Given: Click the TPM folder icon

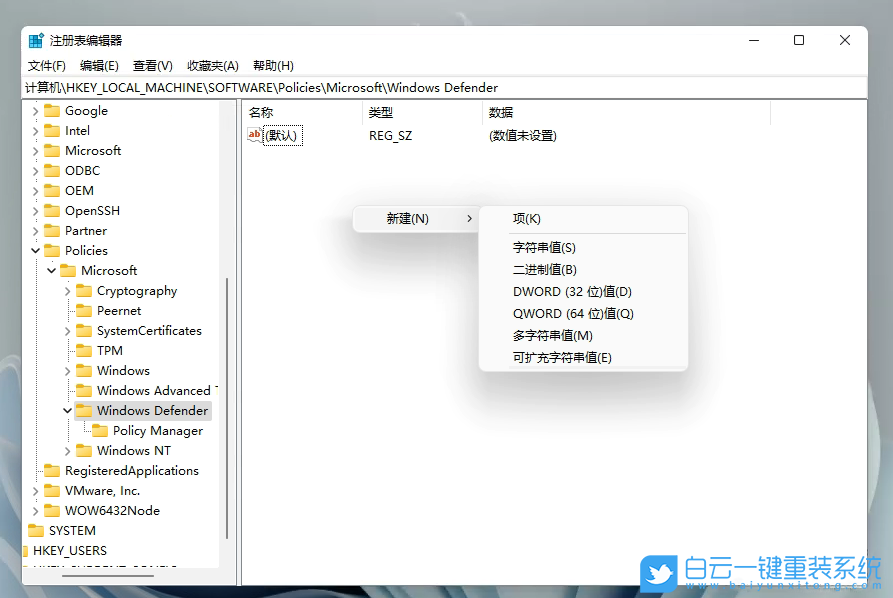Looking at the screenshot, I should 86,350.
